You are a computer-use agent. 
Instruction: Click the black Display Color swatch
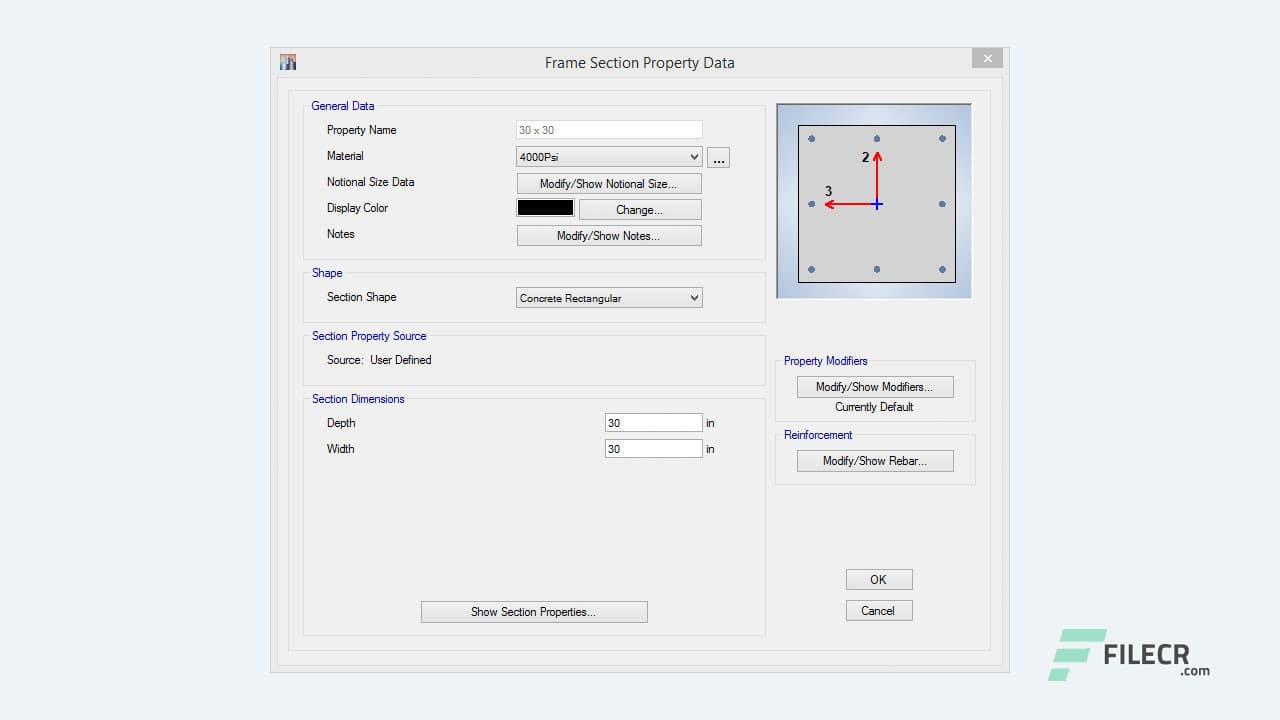544,207
